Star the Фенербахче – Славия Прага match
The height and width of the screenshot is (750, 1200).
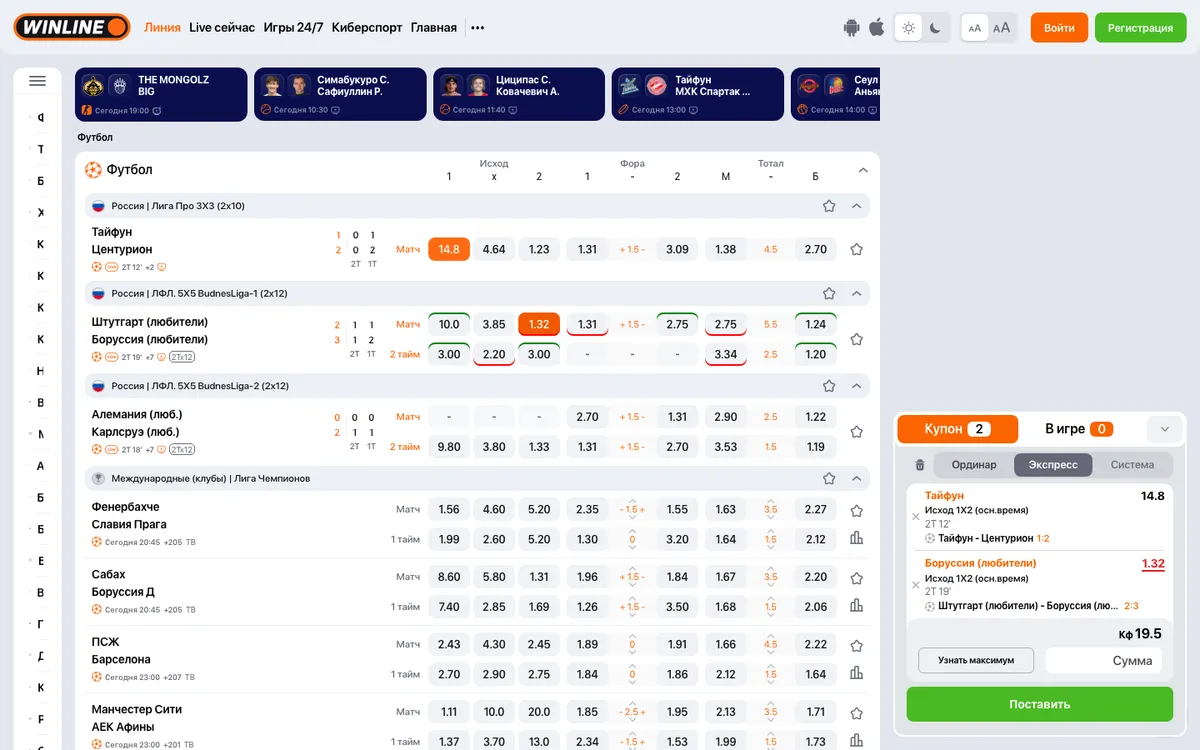856,510
